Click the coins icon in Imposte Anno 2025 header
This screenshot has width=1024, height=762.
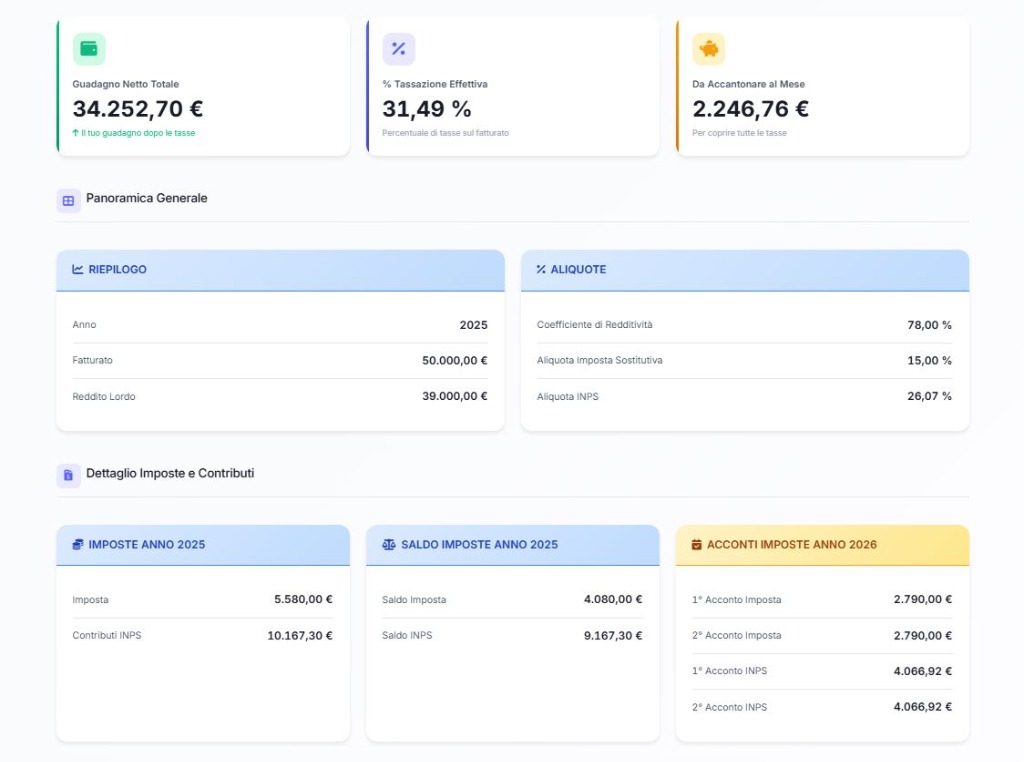(78, 544)
